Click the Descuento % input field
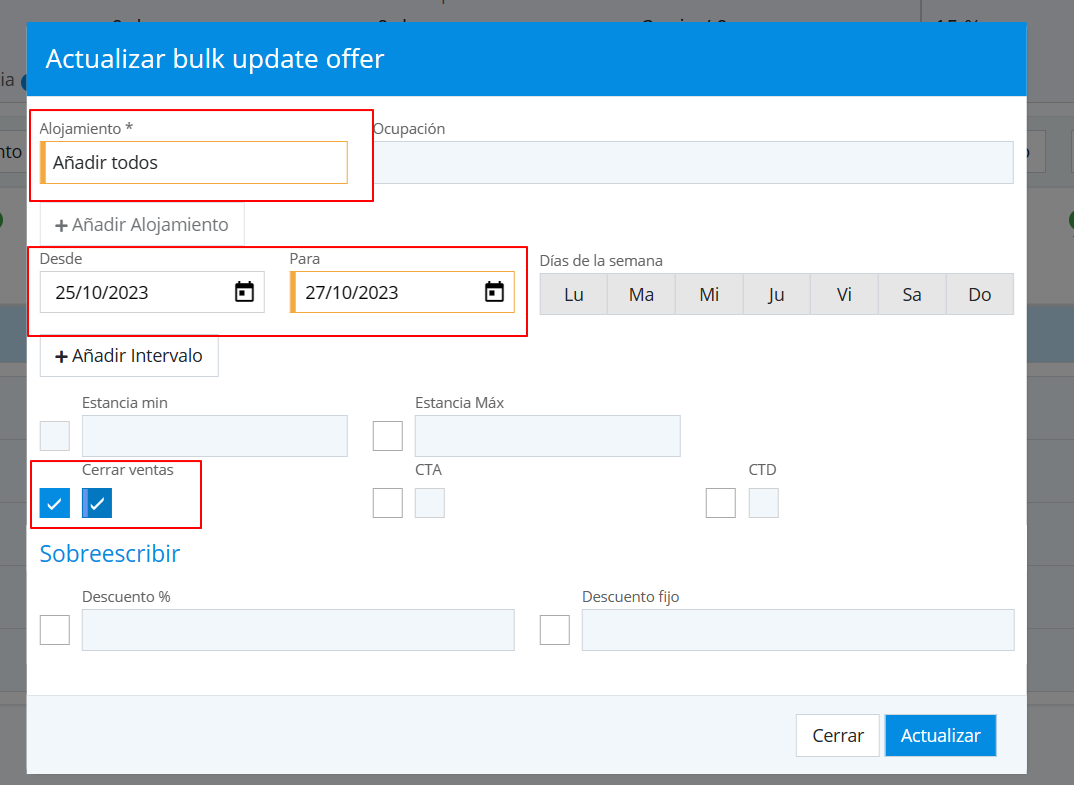 pos(298,630)
